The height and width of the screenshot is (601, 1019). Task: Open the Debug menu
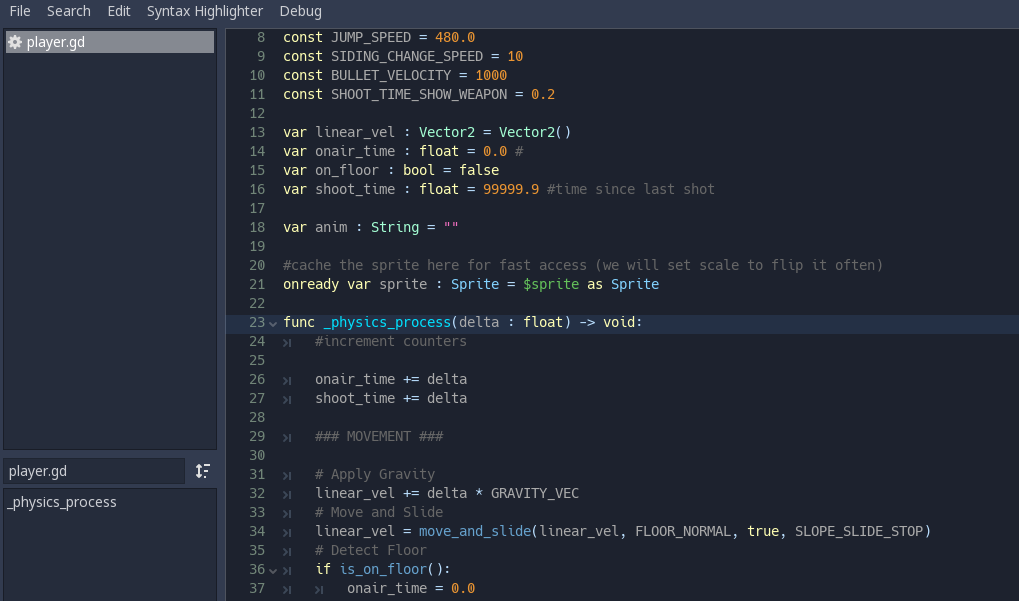coord(302,11)
